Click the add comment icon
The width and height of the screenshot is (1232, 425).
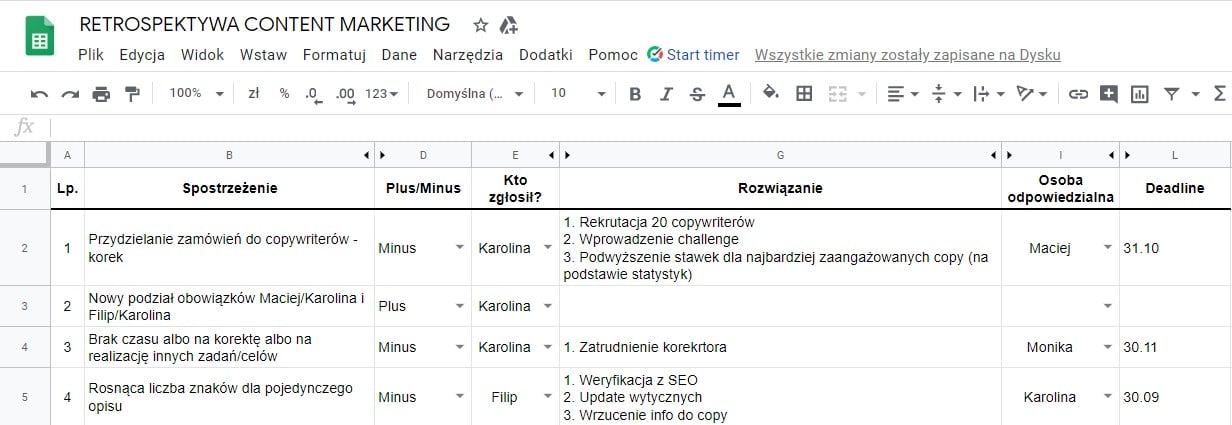point(1108,94)
